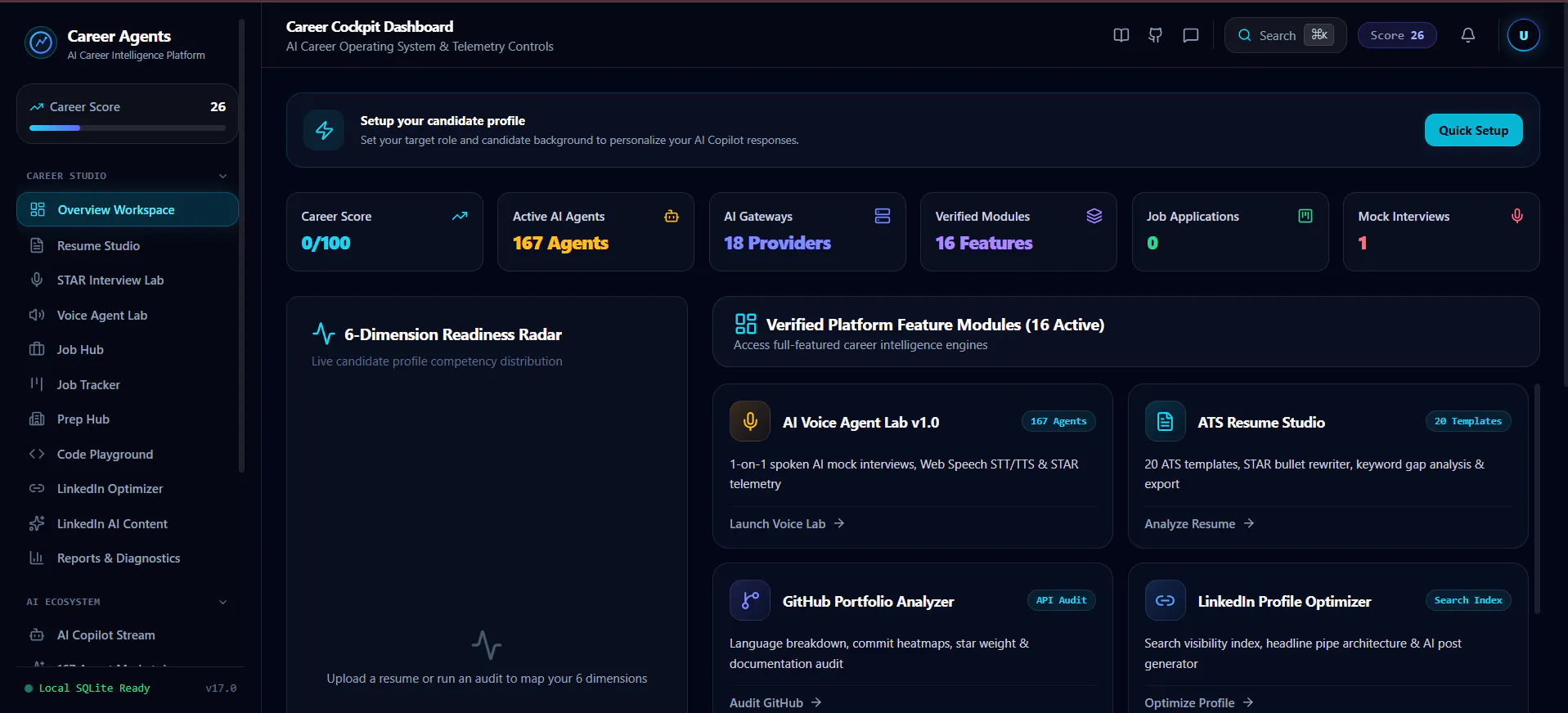Click the notifications bell icon
1568x713 pixels.
[1468, 35]
